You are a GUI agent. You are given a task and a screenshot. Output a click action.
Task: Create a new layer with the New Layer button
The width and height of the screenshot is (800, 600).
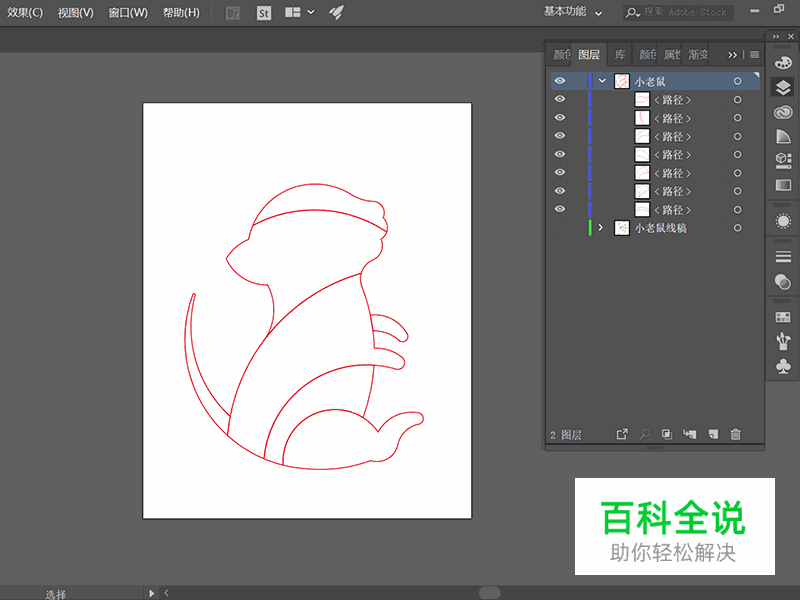coord(713,434)
